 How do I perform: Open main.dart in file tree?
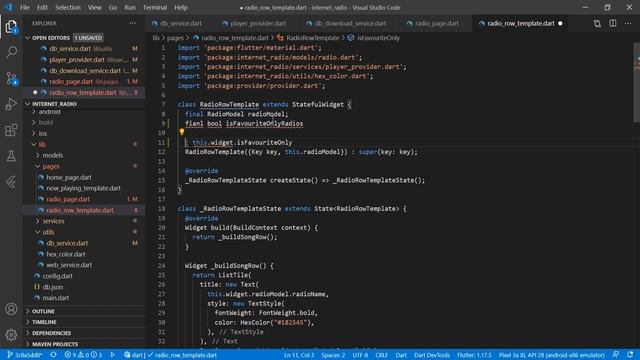click(x=56, y=298)
